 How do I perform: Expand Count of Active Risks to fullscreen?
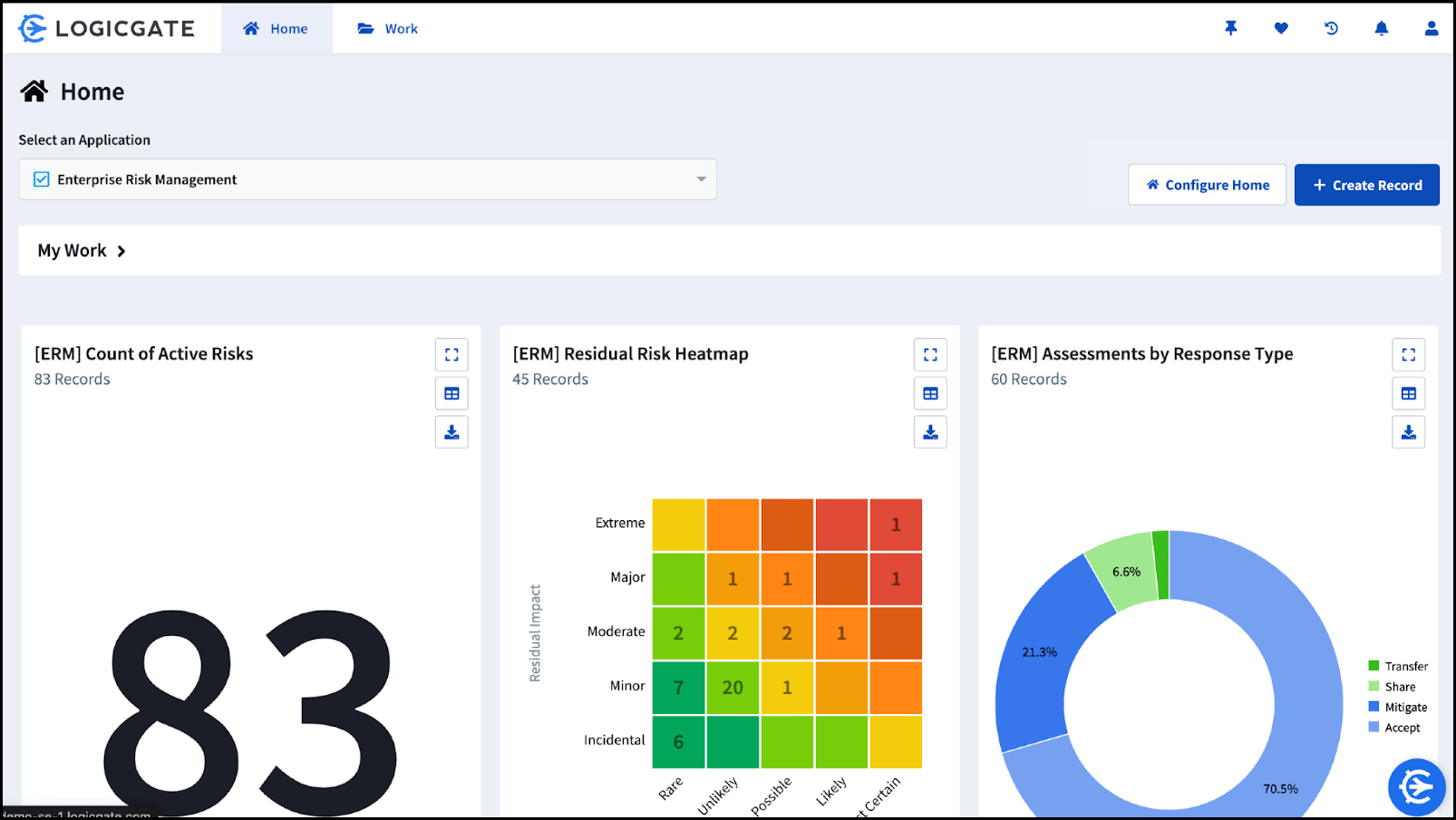point(451,354)
